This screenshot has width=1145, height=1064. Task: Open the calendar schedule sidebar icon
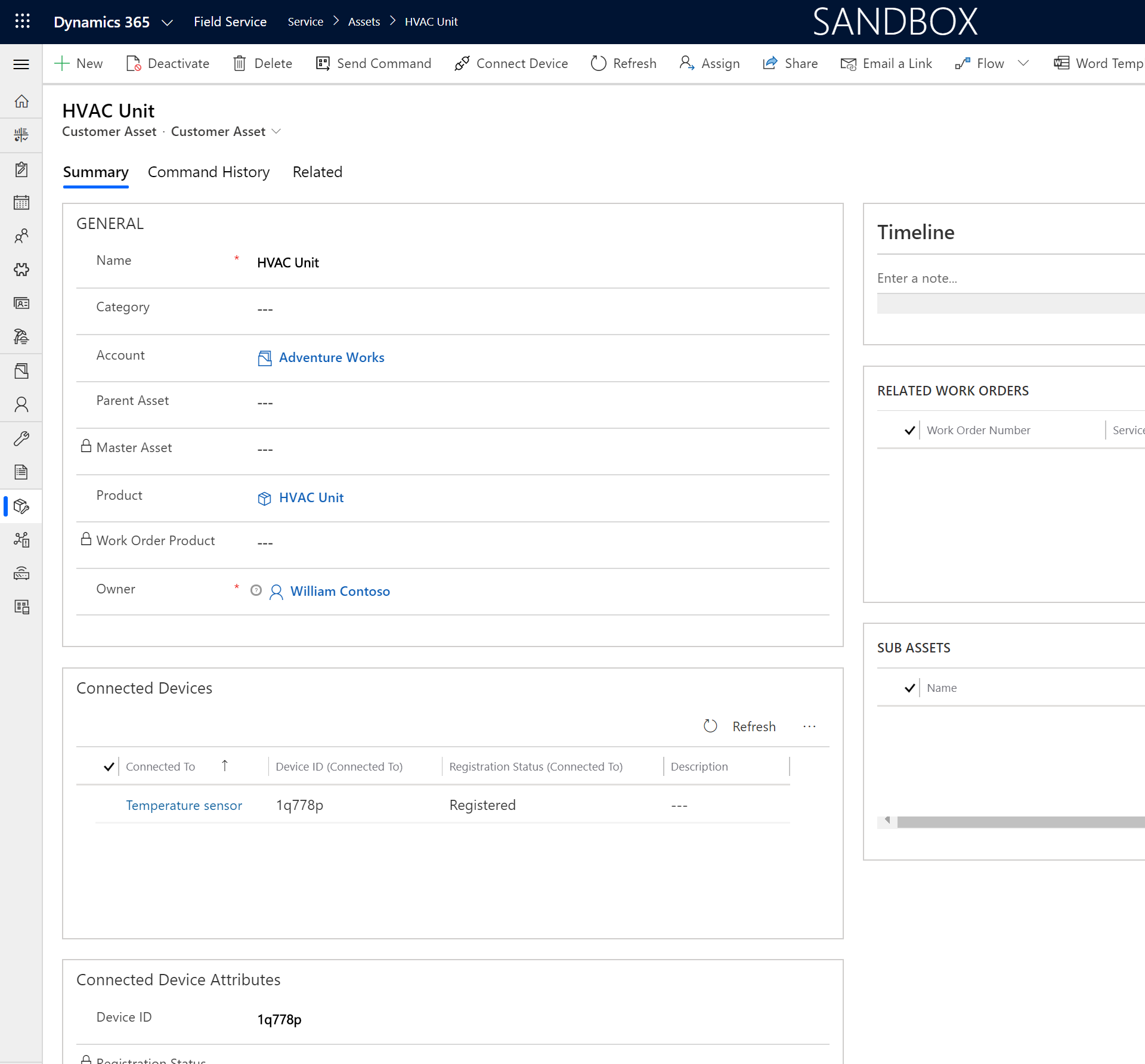[x=21, y=203]
